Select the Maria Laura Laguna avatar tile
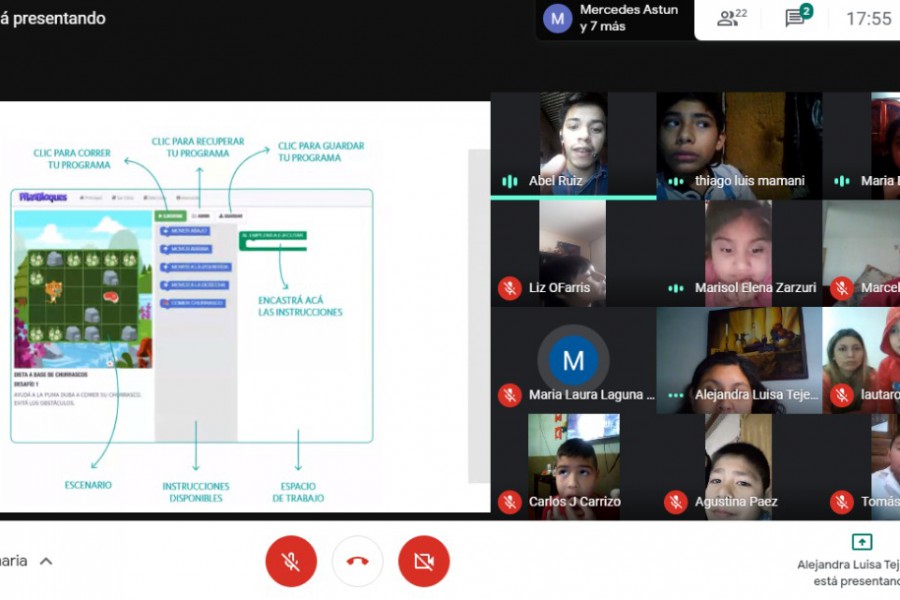The image size is (900, 600). [x=573, y=360]
